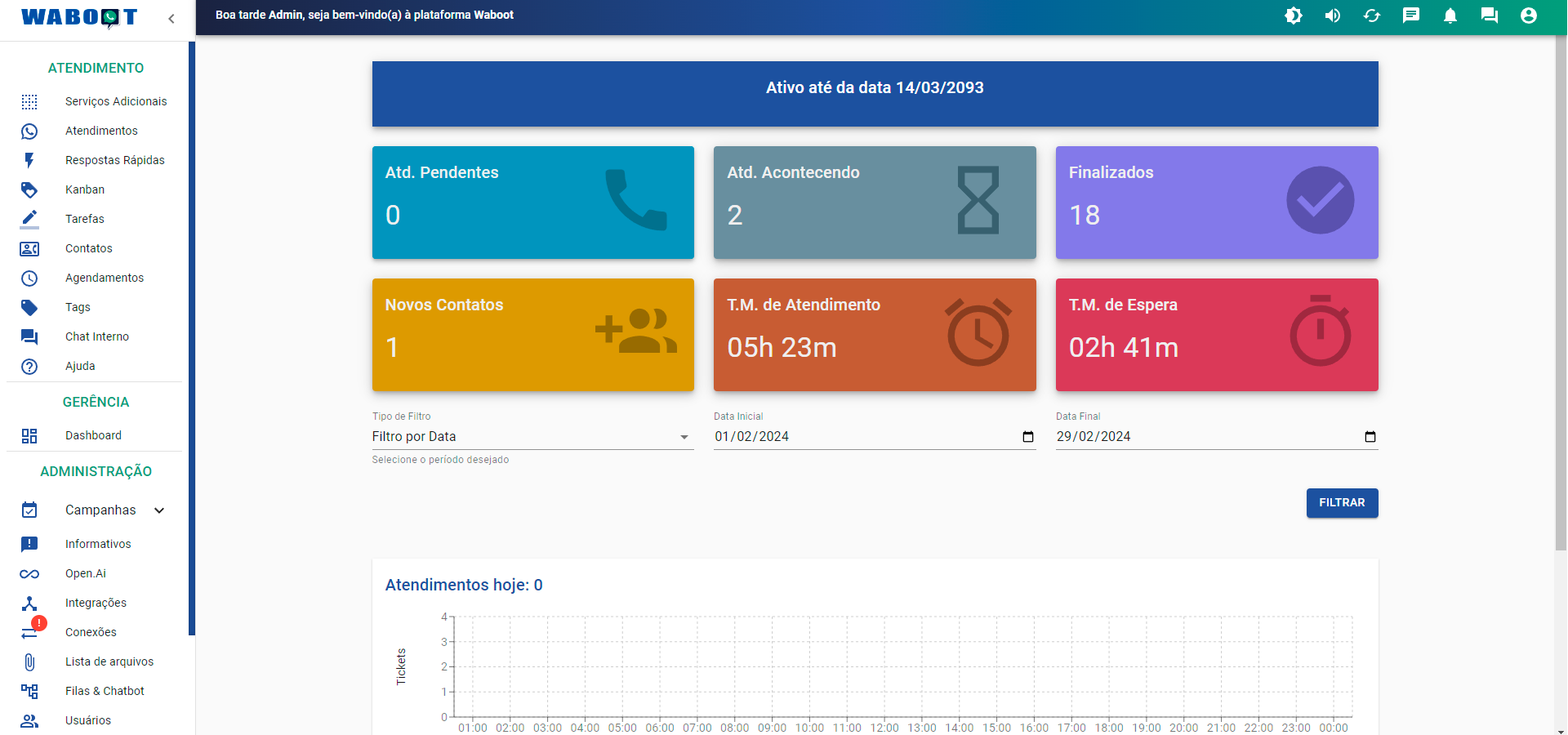The image size is (1568, 735).
Task: Open the Data Inicial calendar picker icon
Action: tap(1028, 437)
